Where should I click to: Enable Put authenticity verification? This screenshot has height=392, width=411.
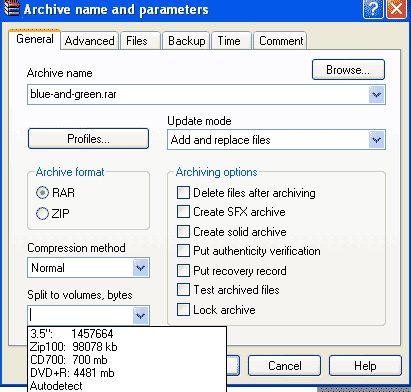[x=183, y=251]
